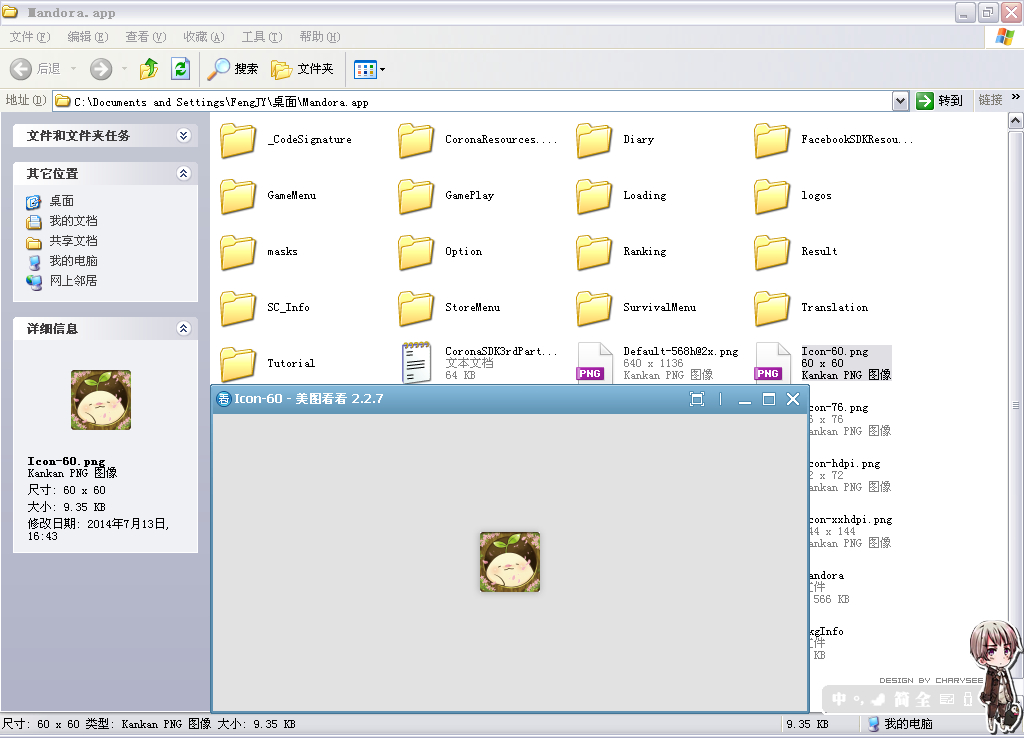Select the SC_Info folder
This screenshot has width=1024, height=738.
[x=265, y=307]
